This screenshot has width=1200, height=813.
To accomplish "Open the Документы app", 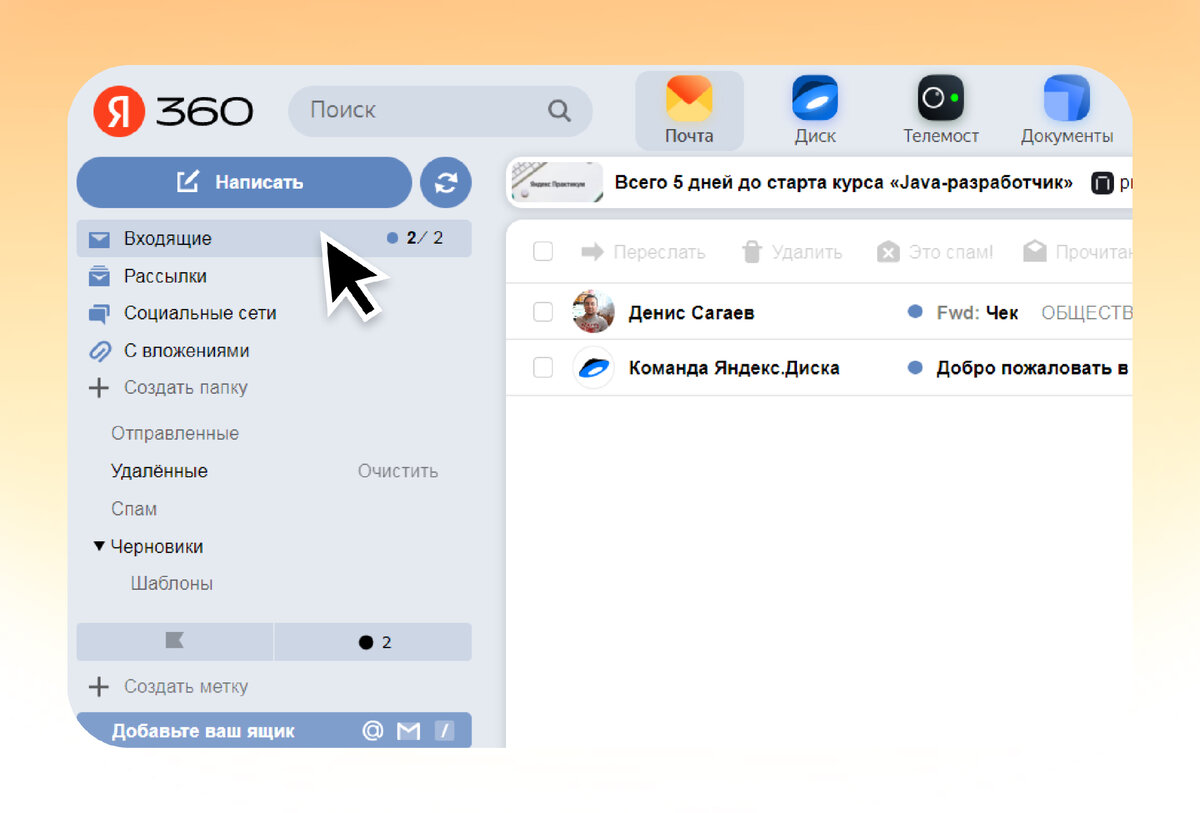I will [x=1067, y=110].
